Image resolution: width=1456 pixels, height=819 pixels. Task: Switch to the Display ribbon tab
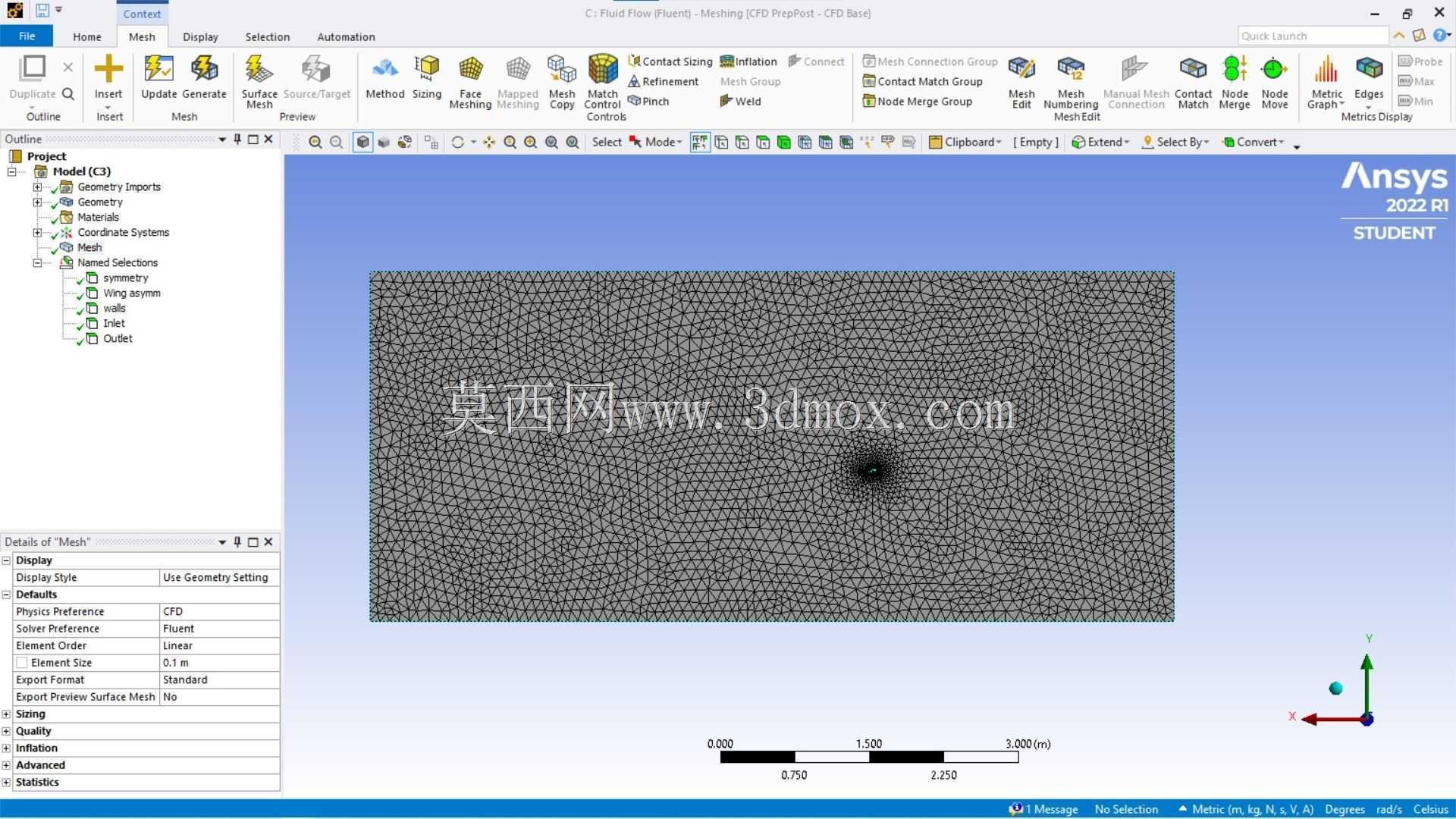(200, 36)
